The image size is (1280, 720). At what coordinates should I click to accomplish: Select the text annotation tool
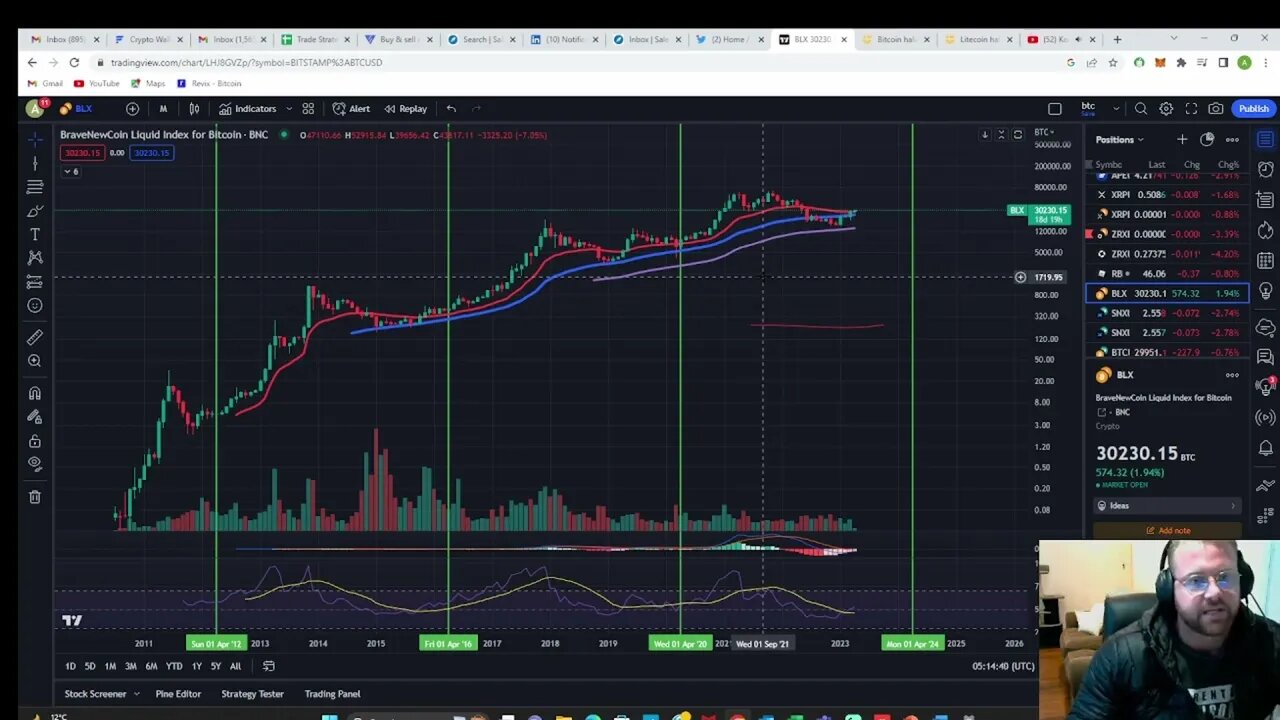click(x=35, y=234)
